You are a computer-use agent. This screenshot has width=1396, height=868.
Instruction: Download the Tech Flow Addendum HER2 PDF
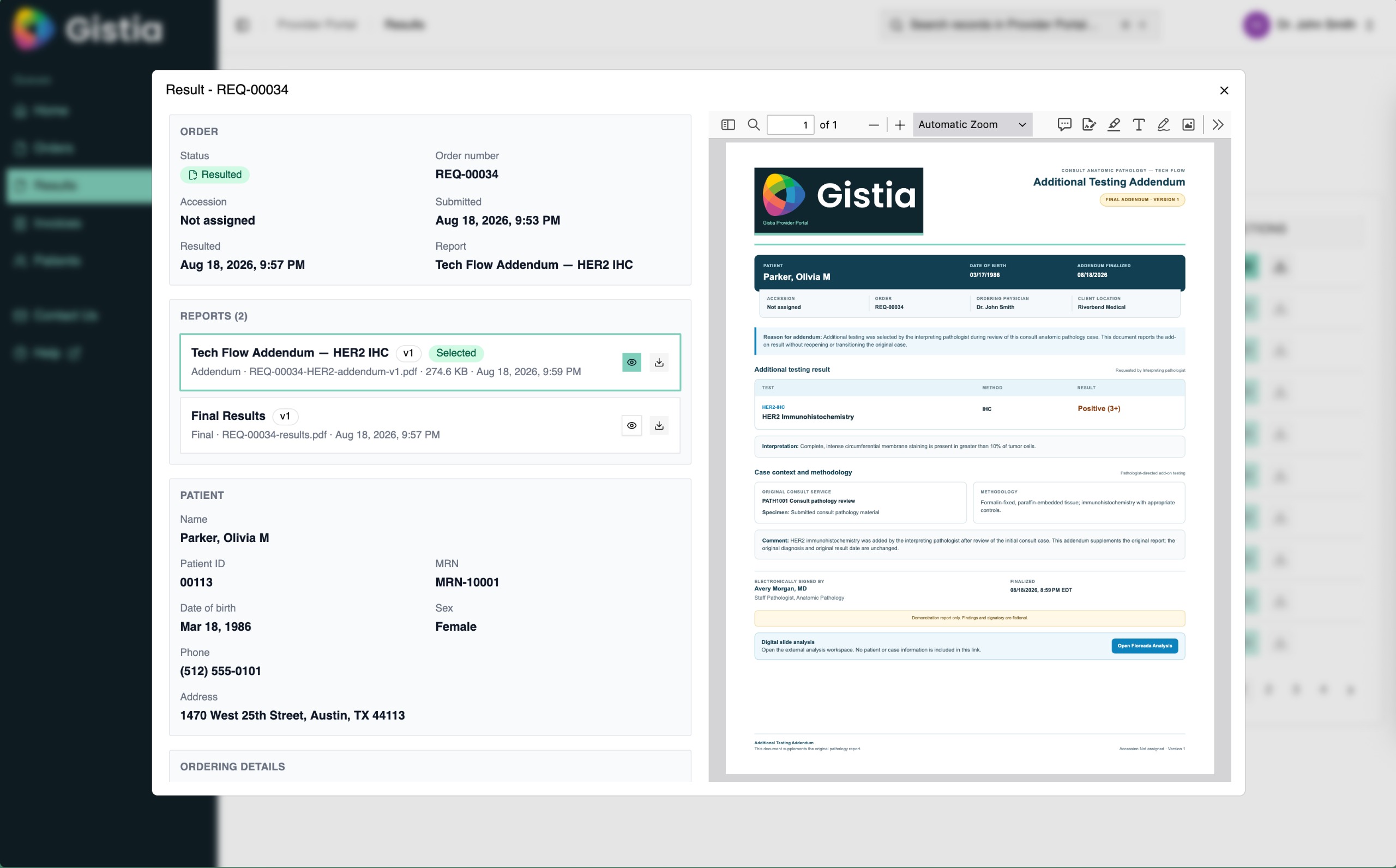(659, 362)
